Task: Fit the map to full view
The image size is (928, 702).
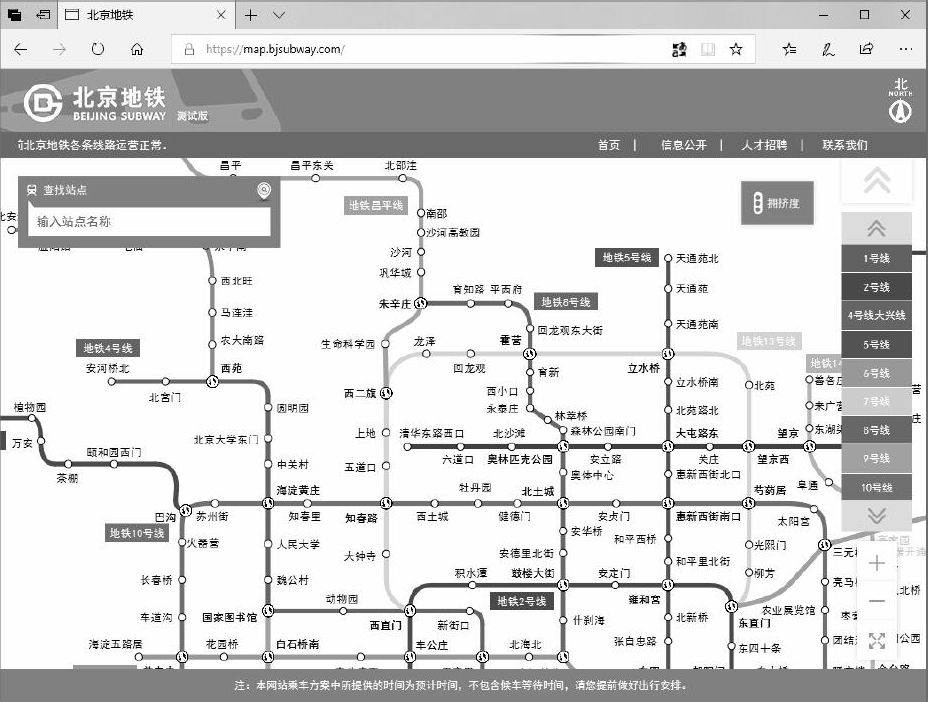Action: pos(877,640)
